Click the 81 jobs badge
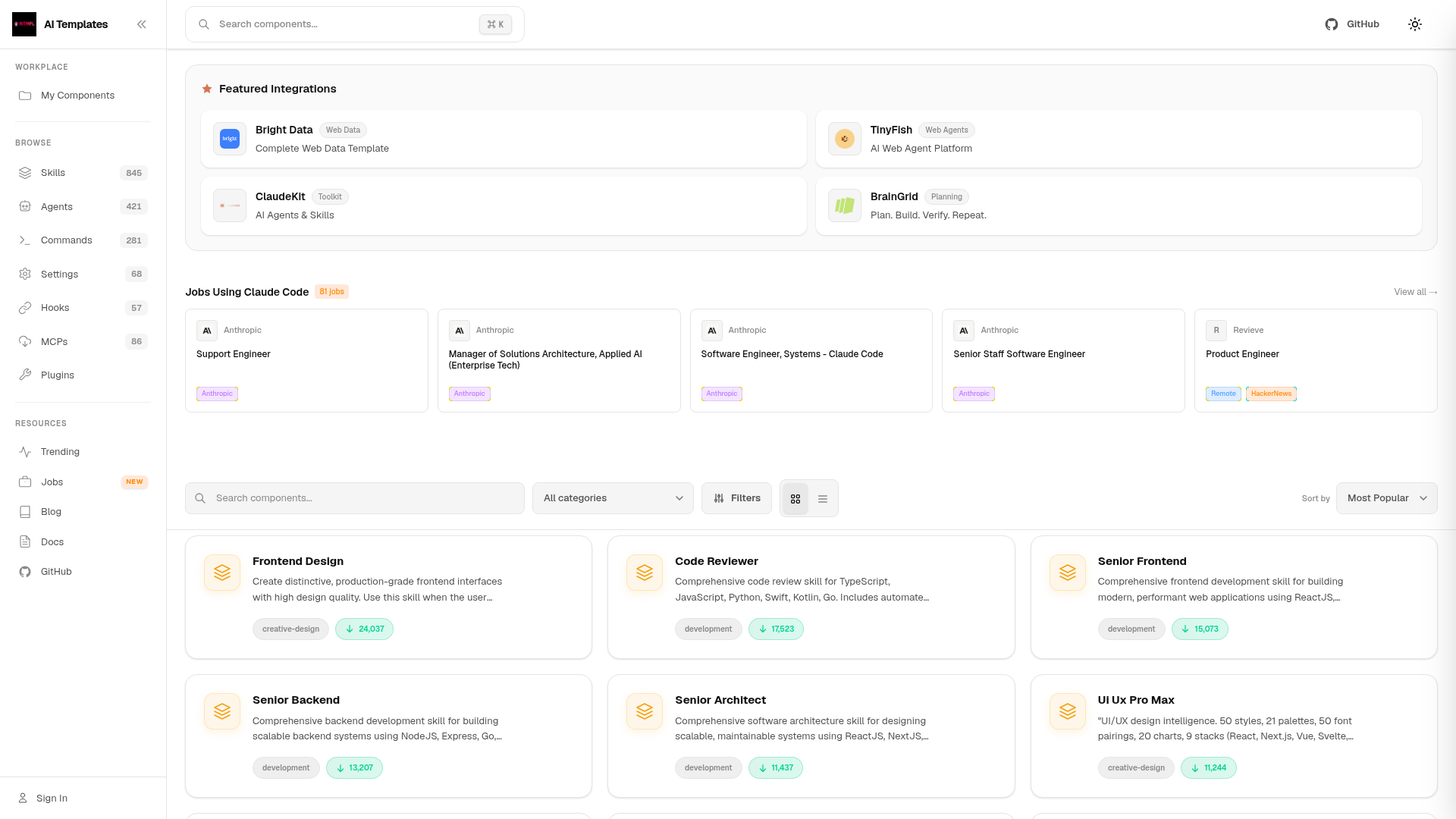 pos(331,292)
